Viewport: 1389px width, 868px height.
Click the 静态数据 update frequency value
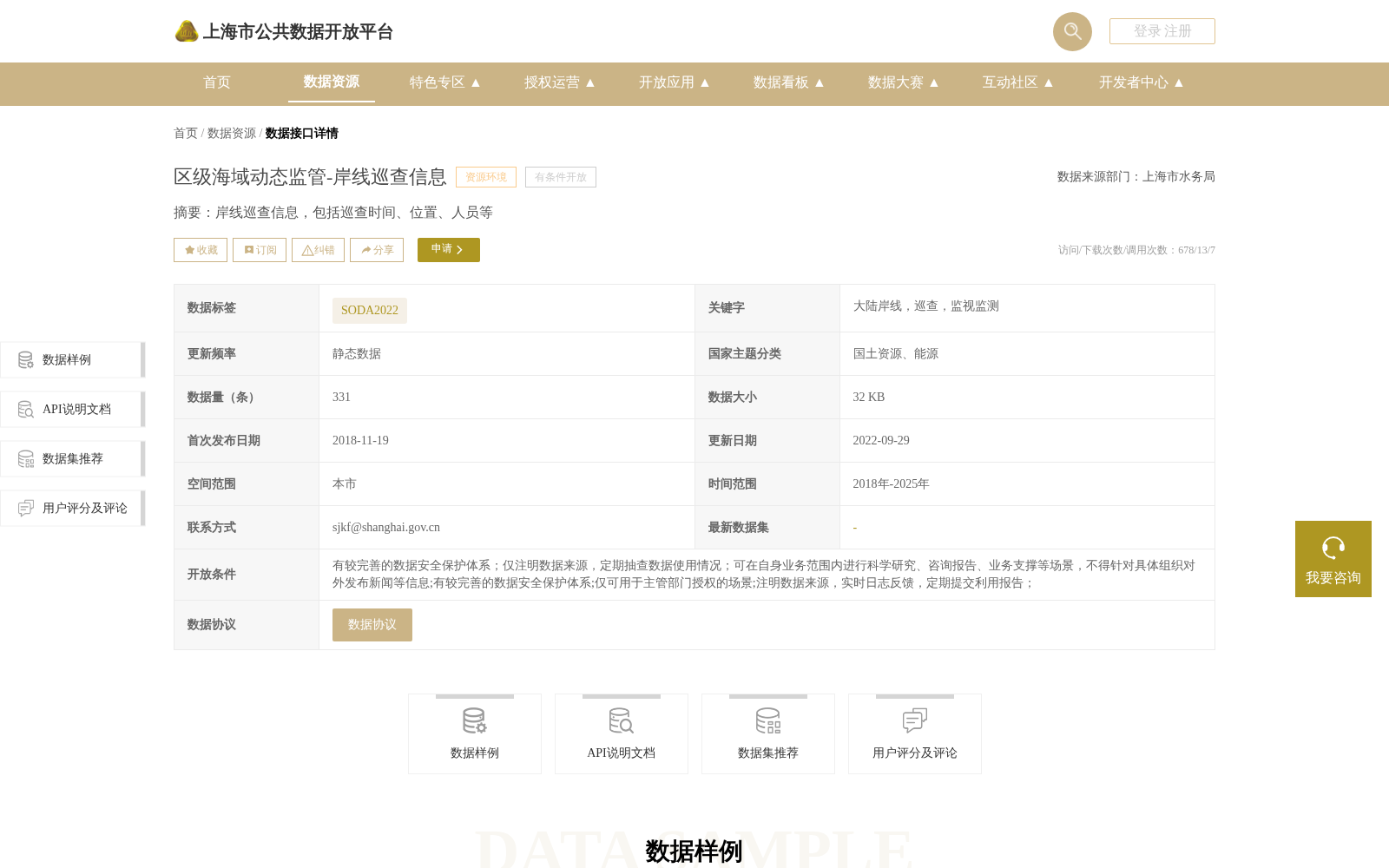357,353
